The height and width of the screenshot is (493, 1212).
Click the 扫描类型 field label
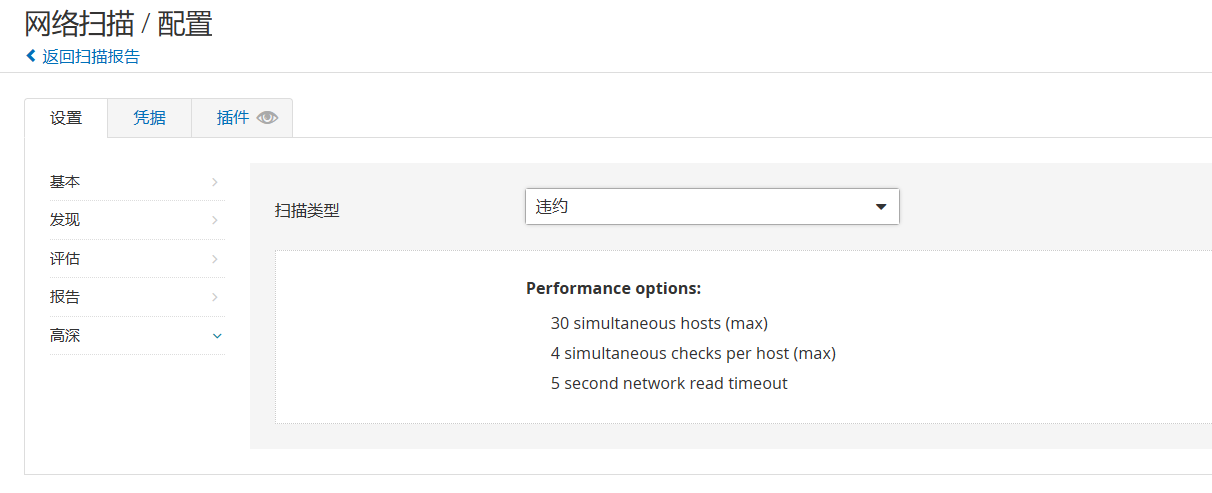pyautogui.click(x=307, y=211)
